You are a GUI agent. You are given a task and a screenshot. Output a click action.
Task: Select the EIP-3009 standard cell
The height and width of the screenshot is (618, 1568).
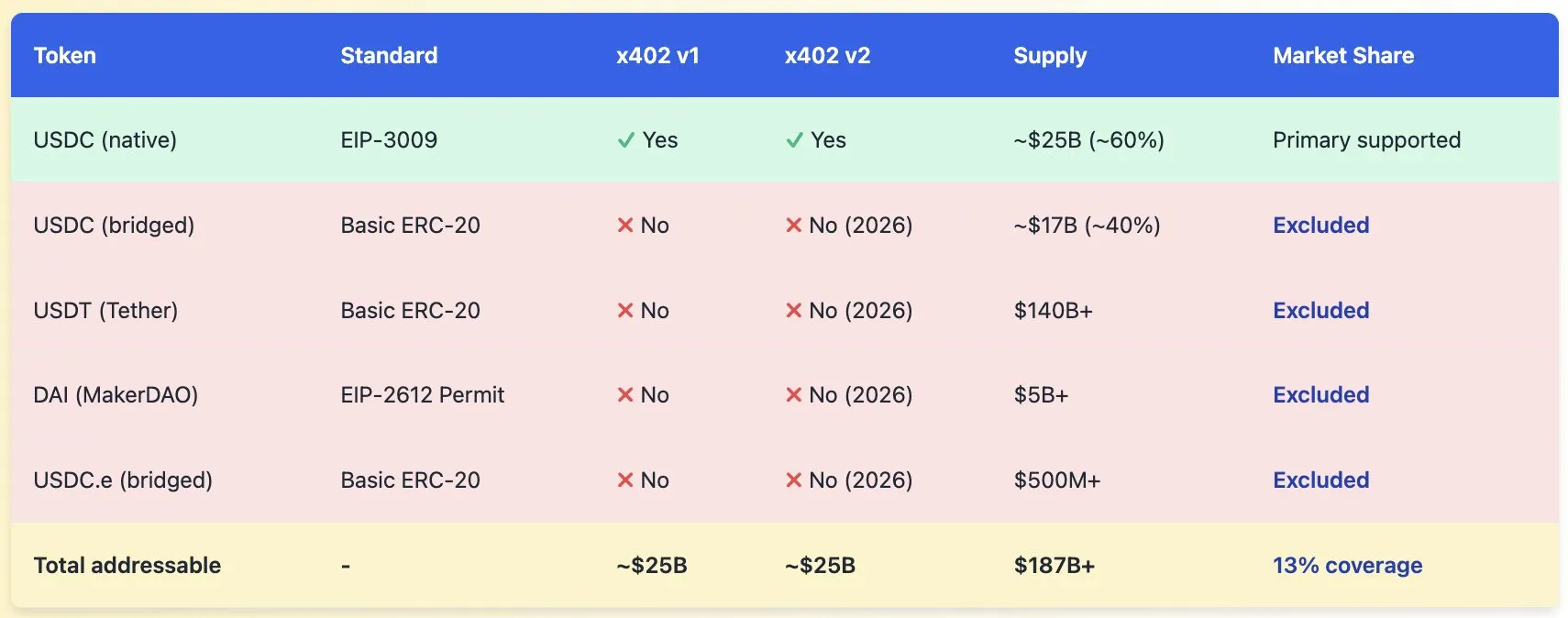point(389,140)
